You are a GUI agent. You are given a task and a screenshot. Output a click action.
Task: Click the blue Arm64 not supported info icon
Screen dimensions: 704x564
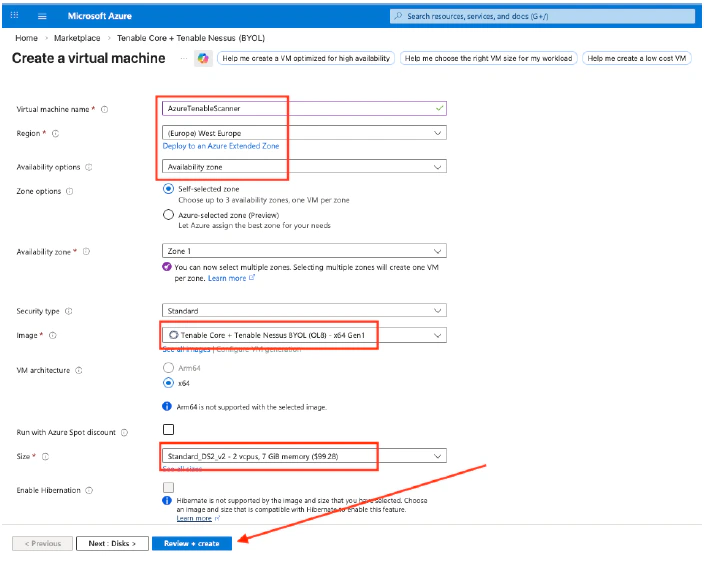coord(167,406)
